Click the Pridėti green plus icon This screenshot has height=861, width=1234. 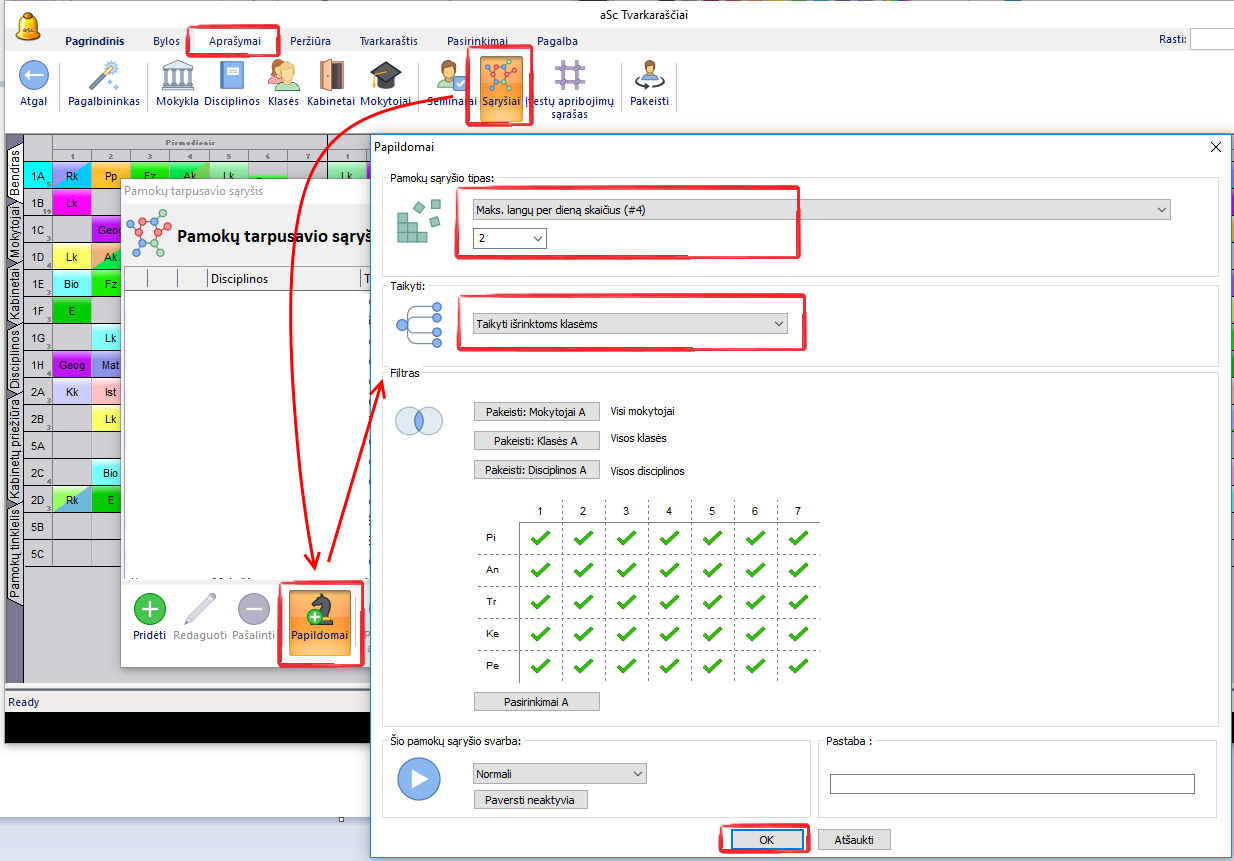[x=149, y=609]
